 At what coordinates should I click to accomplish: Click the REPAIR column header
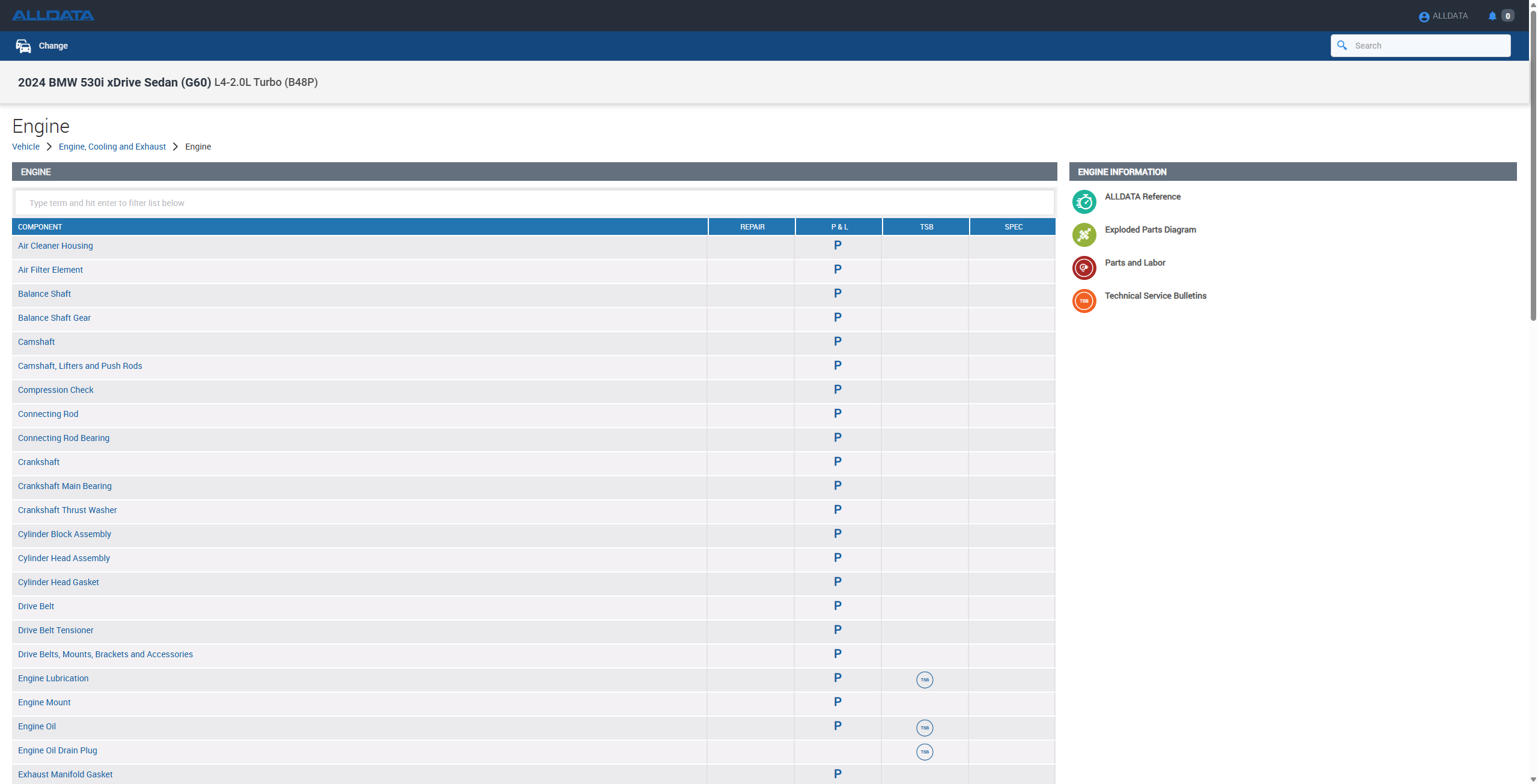point(752,227)
